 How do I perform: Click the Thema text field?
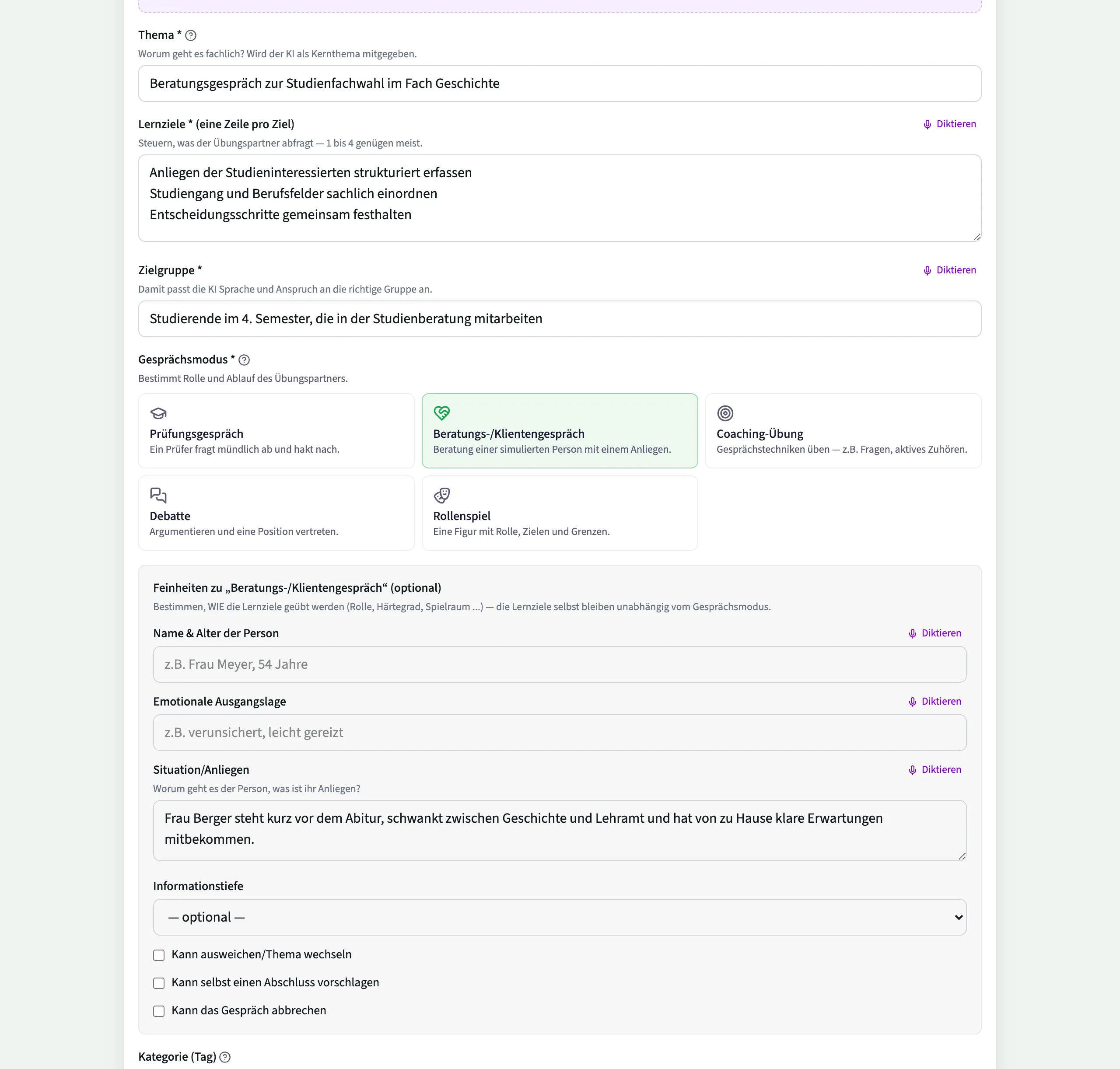(560, 84)
